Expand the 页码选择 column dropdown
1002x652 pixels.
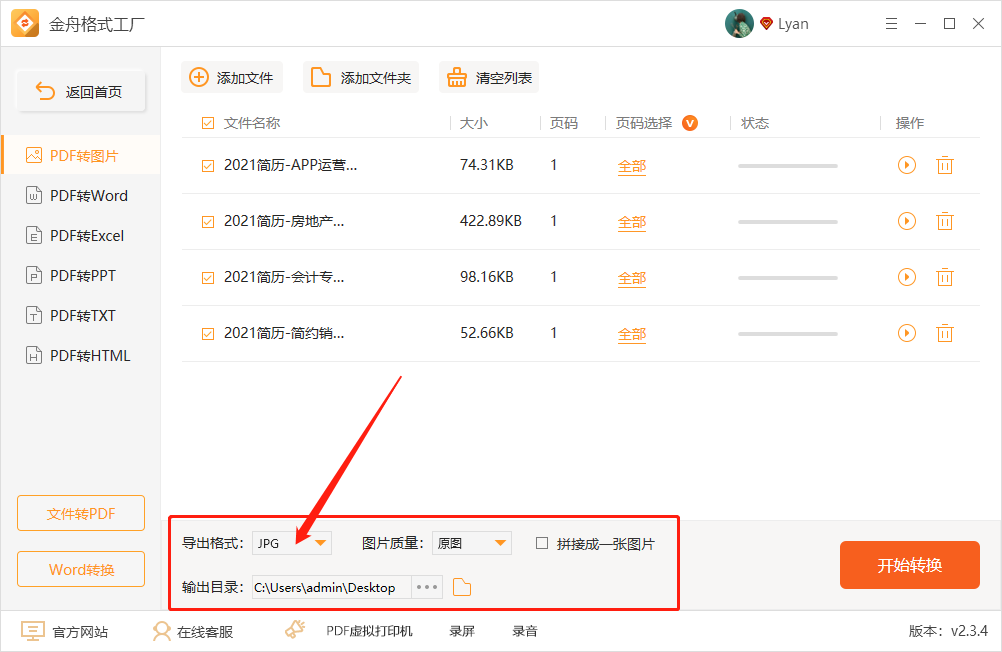pyautogui.click(x=689, y=122)
